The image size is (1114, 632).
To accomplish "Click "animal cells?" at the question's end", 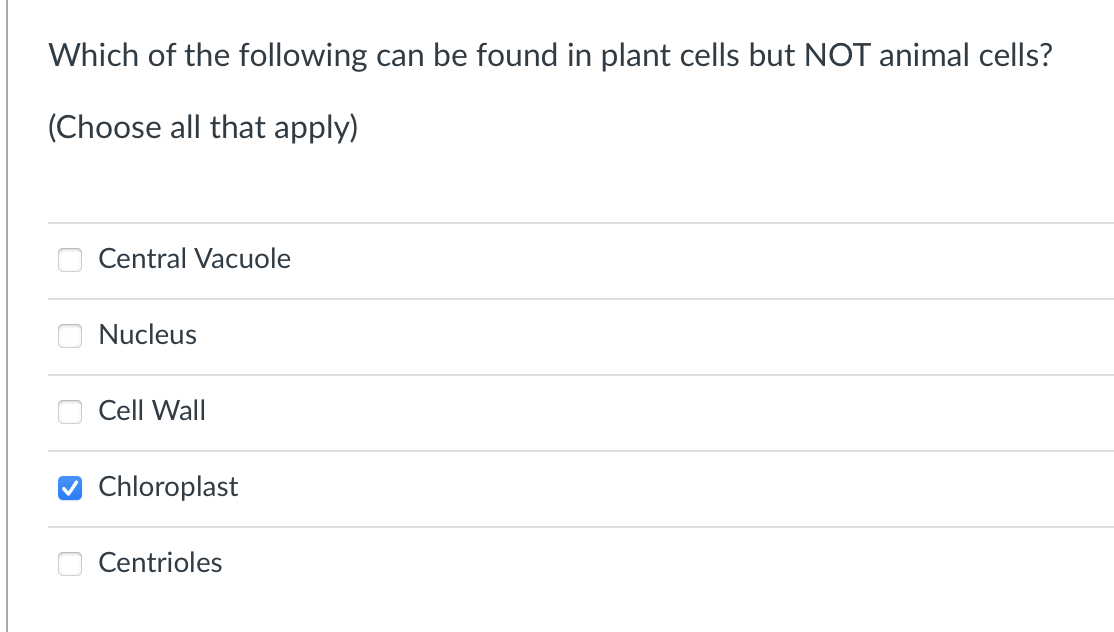I will [964, 56].
